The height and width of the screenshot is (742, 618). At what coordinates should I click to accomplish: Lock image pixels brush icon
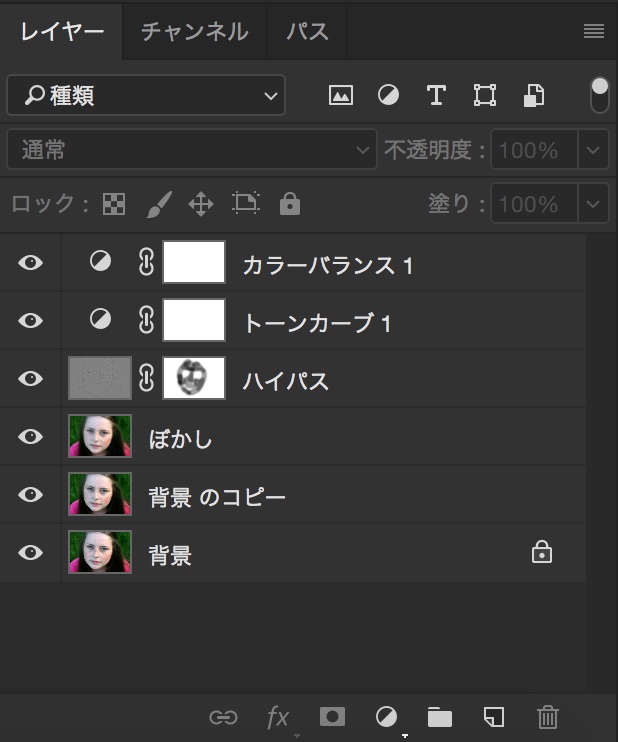pos(159,204)
